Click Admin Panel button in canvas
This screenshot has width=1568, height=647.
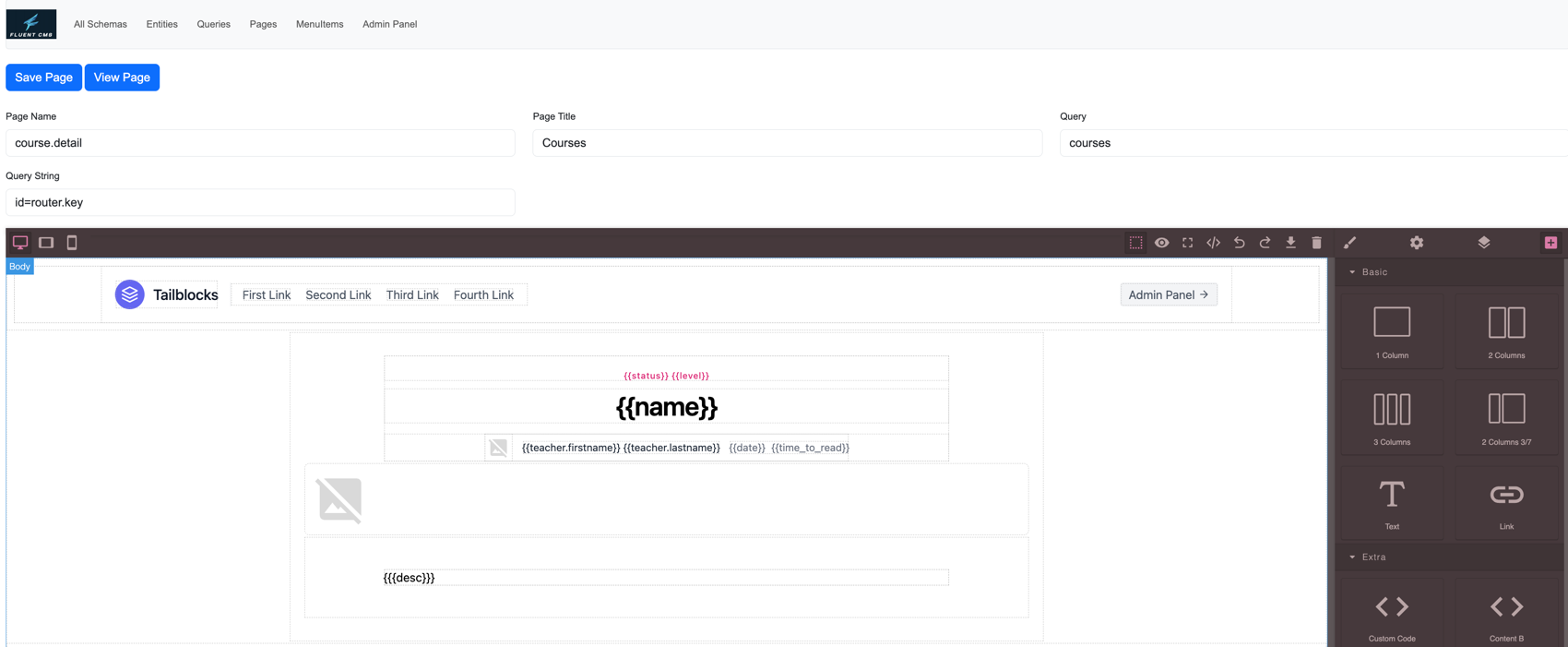click(x=1169, y=294)
